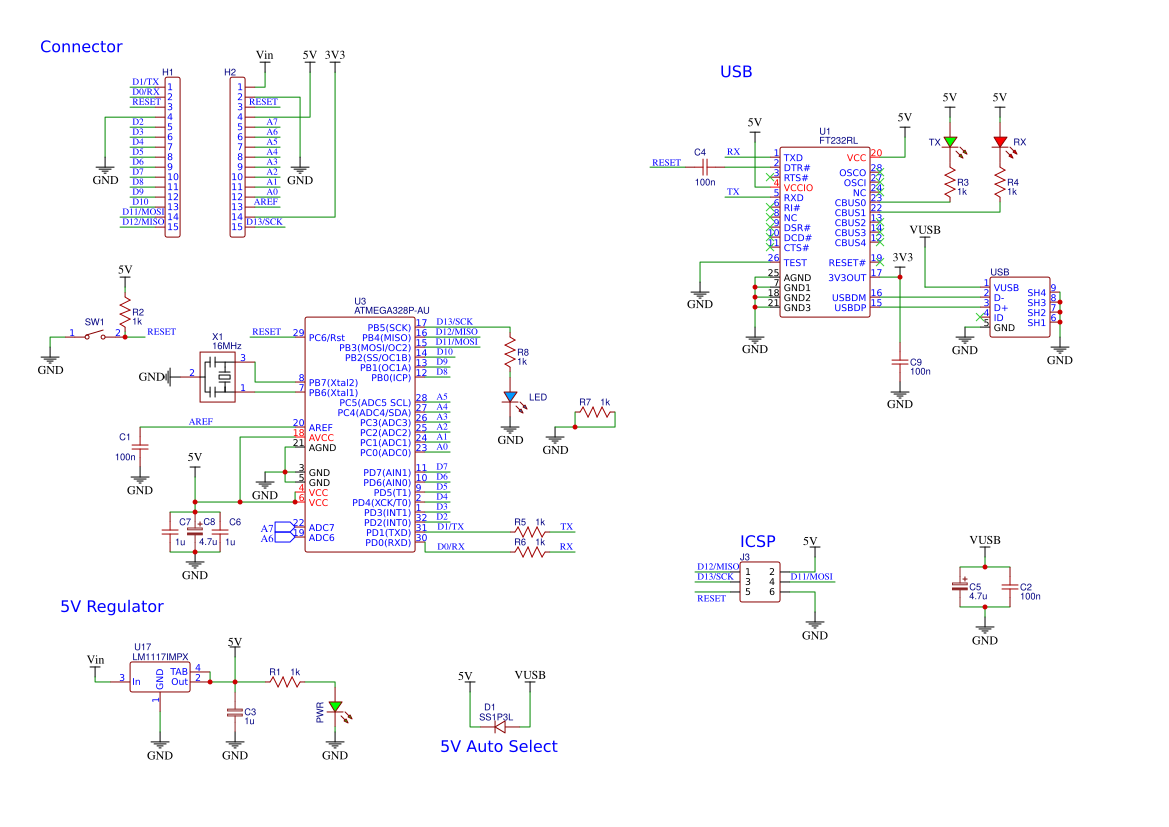Click the X1 16MHz crystal symbol
This screenshot has width=1169, height=827.
218,377
